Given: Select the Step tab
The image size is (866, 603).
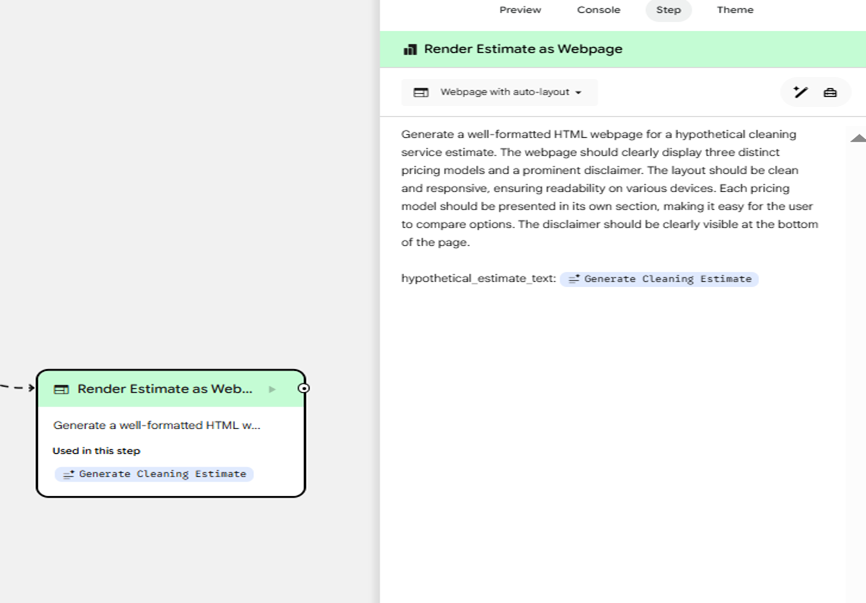Looking at the screenshot, I should tap(668, 10).
